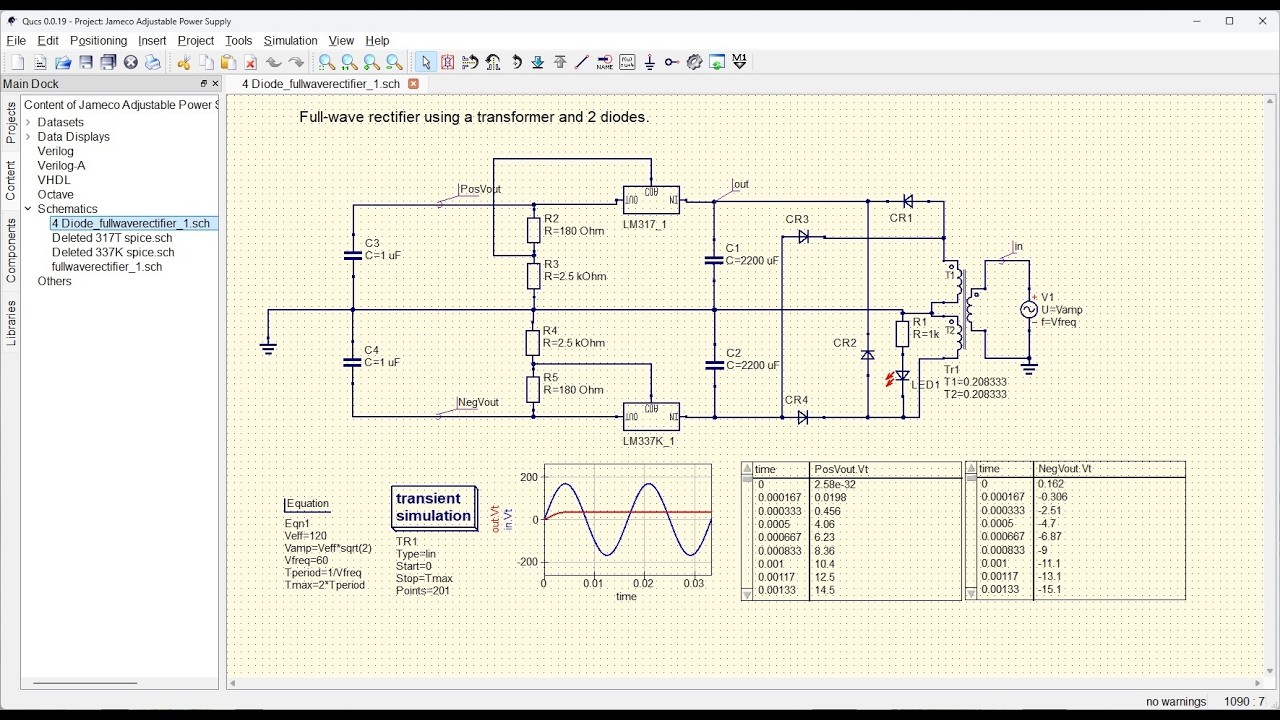Select the Wire Label (NAME) tool
This screenshot has height=720, width=1280.
point(605,62)
